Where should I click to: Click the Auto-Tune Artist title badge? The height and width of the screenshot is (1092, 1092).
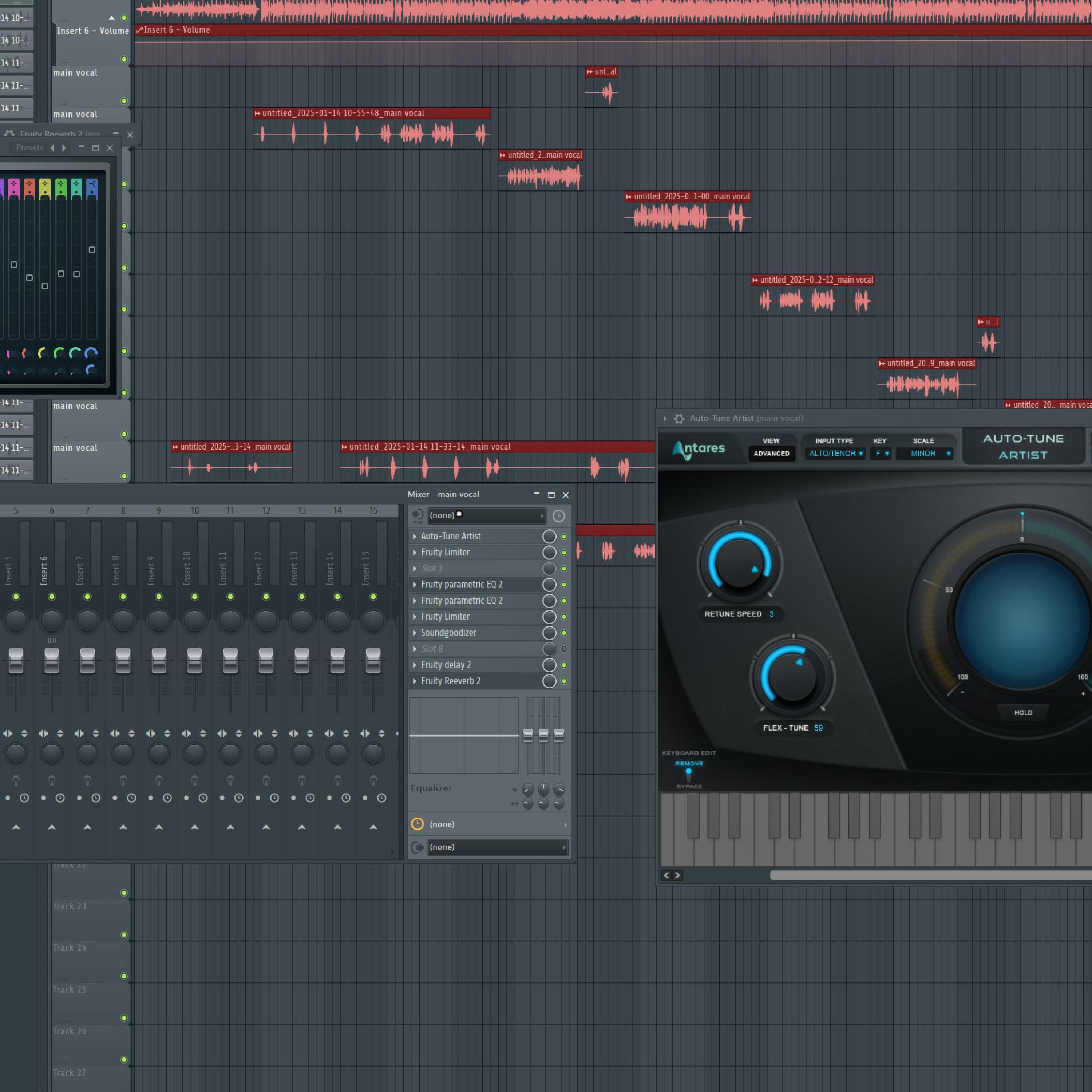(1023, 447)
